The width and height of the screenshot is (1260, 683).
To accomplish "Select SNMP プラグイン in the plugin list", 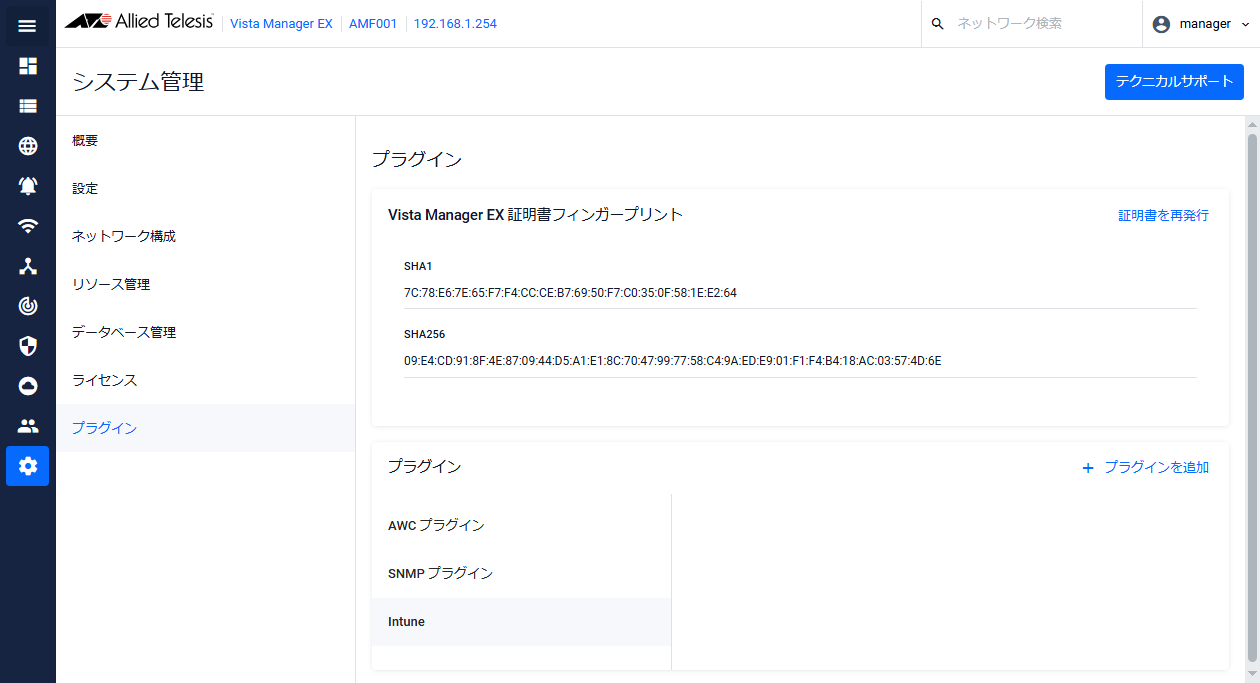I will (x=521, y=573).
